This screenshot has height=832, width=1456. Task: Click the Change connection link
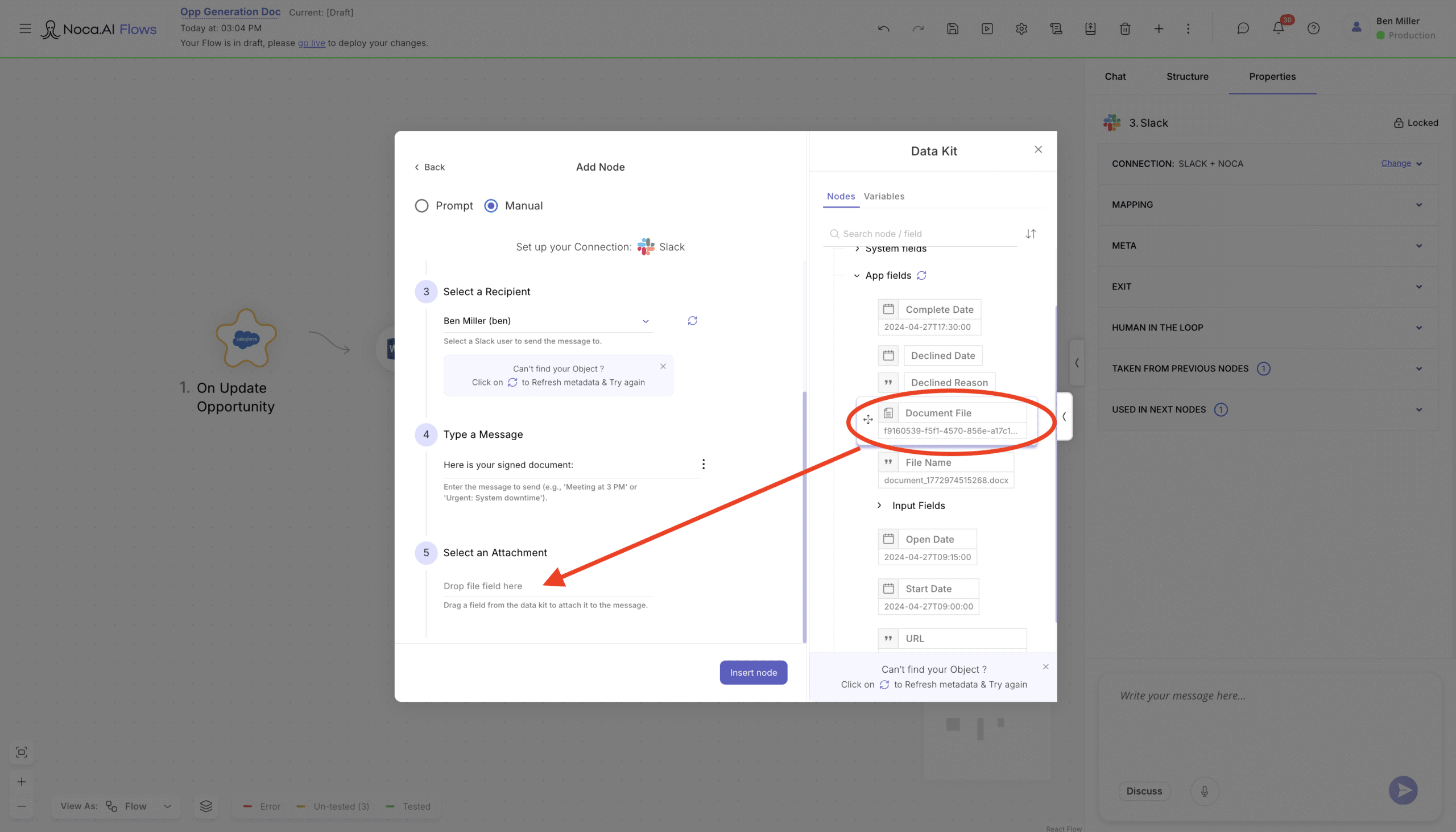pos(1396,163)
